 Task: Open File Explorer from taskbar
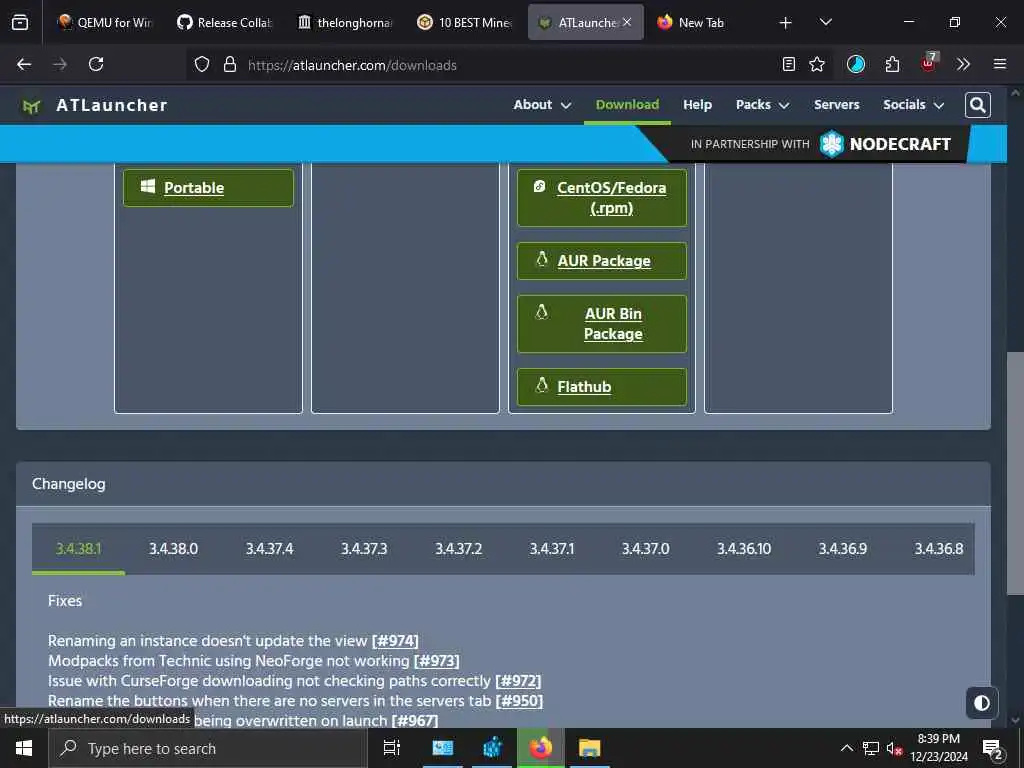click(589, 748)
